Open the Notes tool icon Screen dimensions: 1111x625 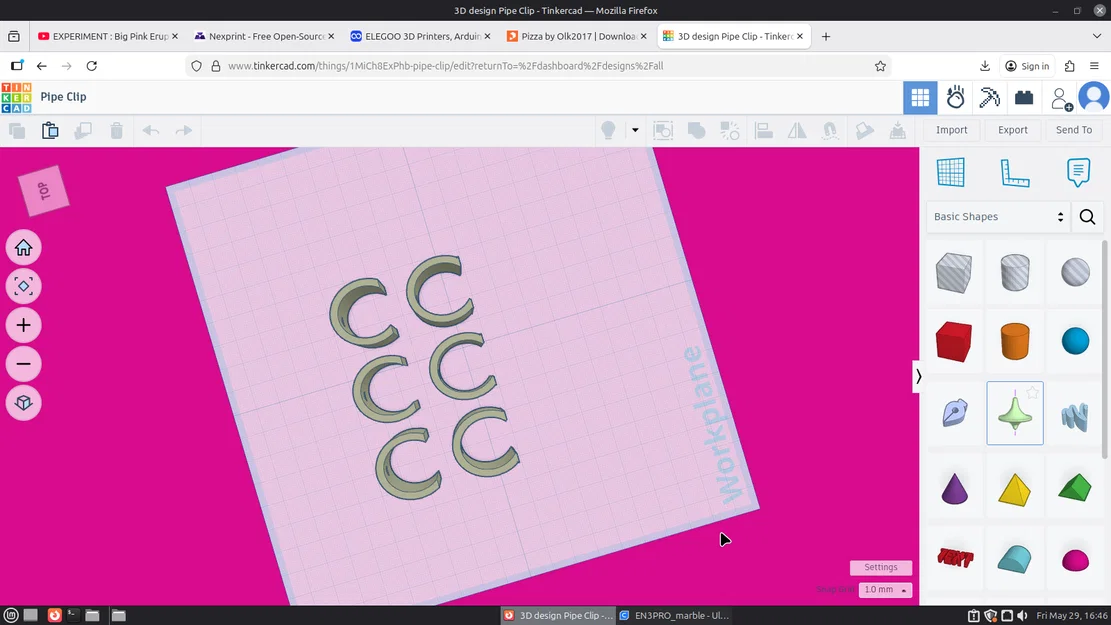(1078, 172)
